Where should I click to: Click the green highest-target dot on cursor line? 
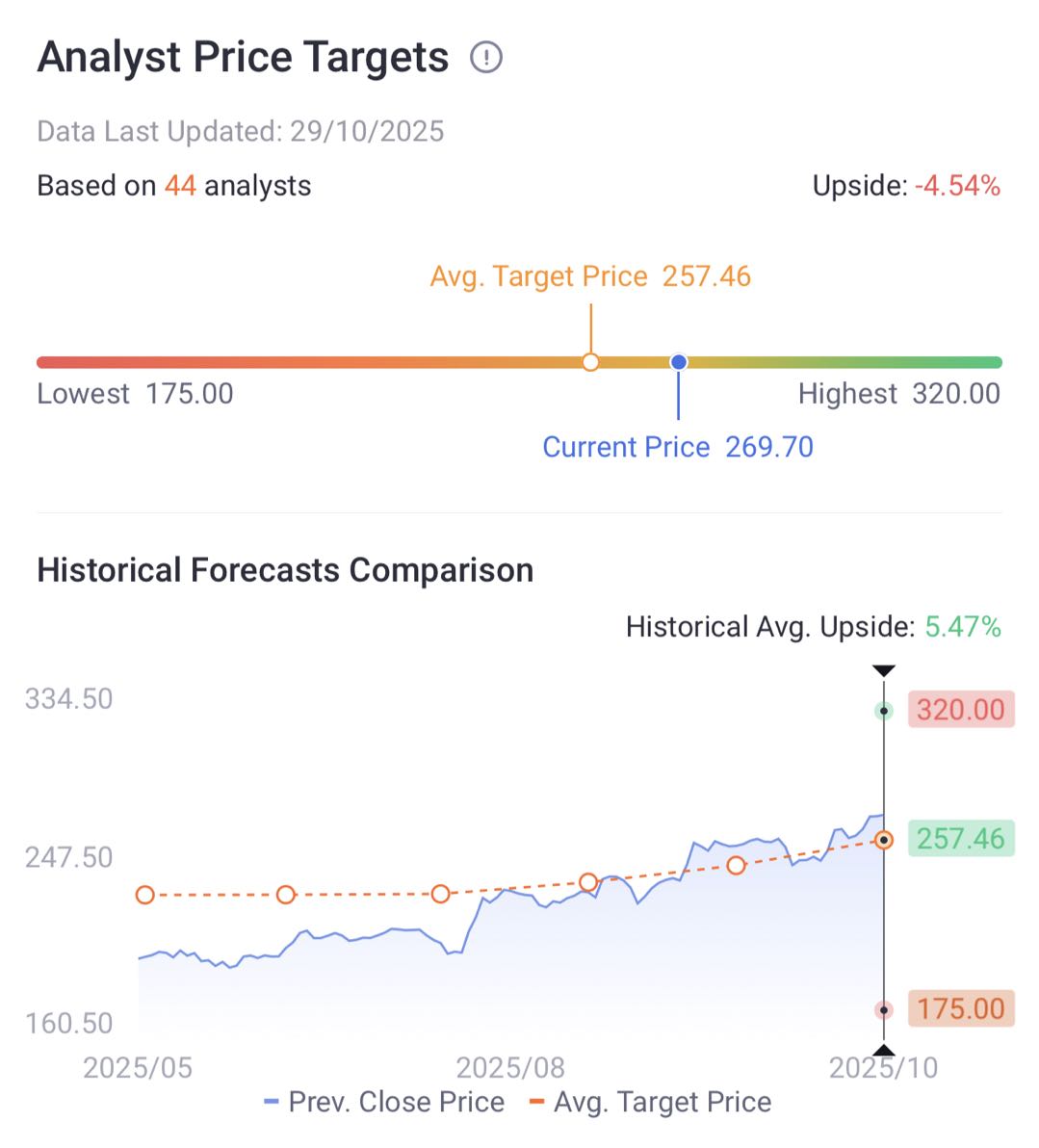(884, 711)
